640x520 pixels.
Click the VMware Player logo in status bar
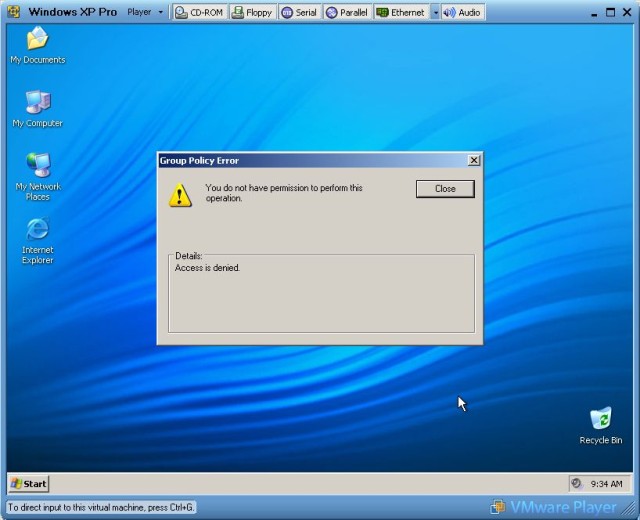tap(554, 507)
